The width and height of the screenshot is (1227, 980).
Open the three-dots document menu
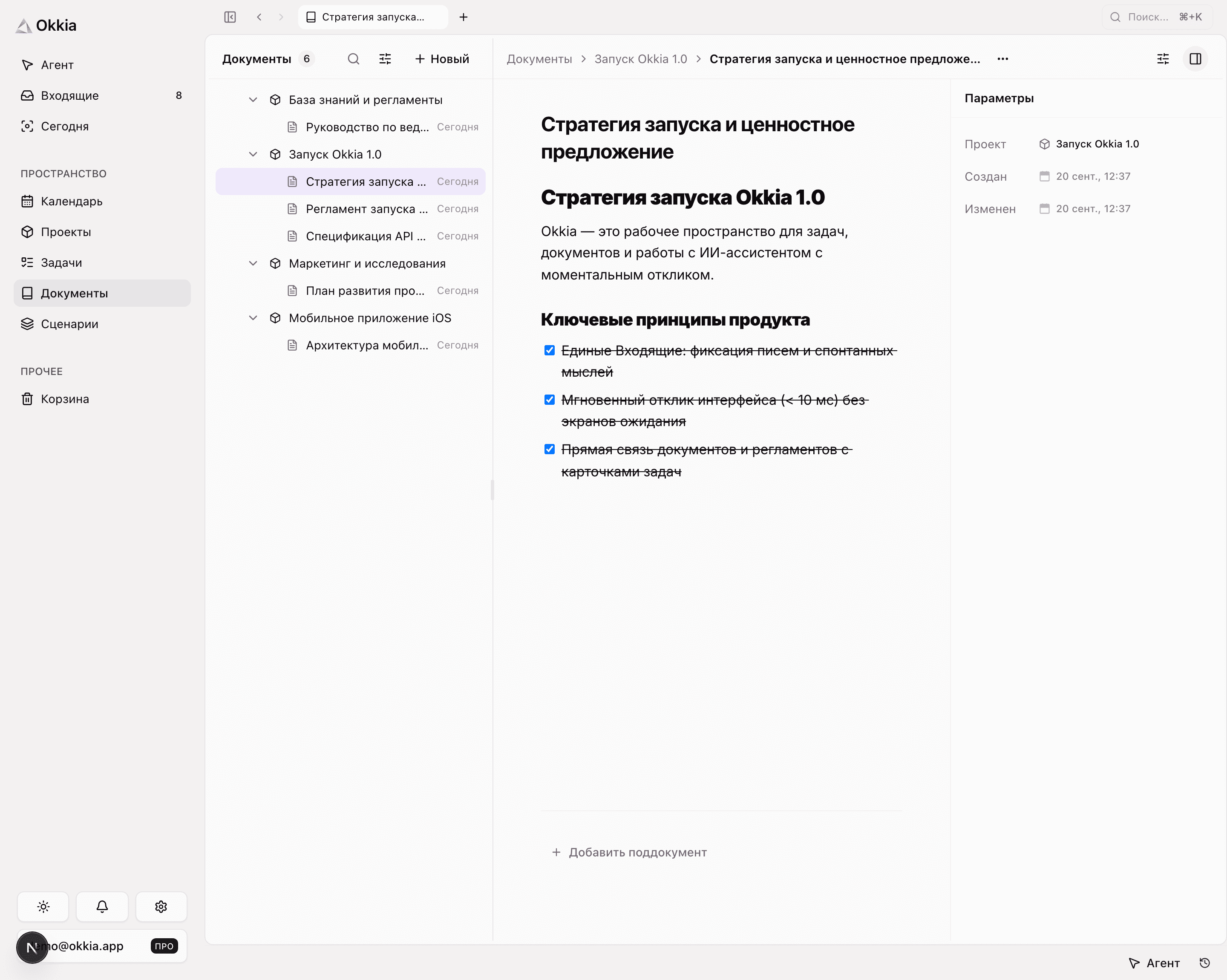click(x=1003, y=59)
